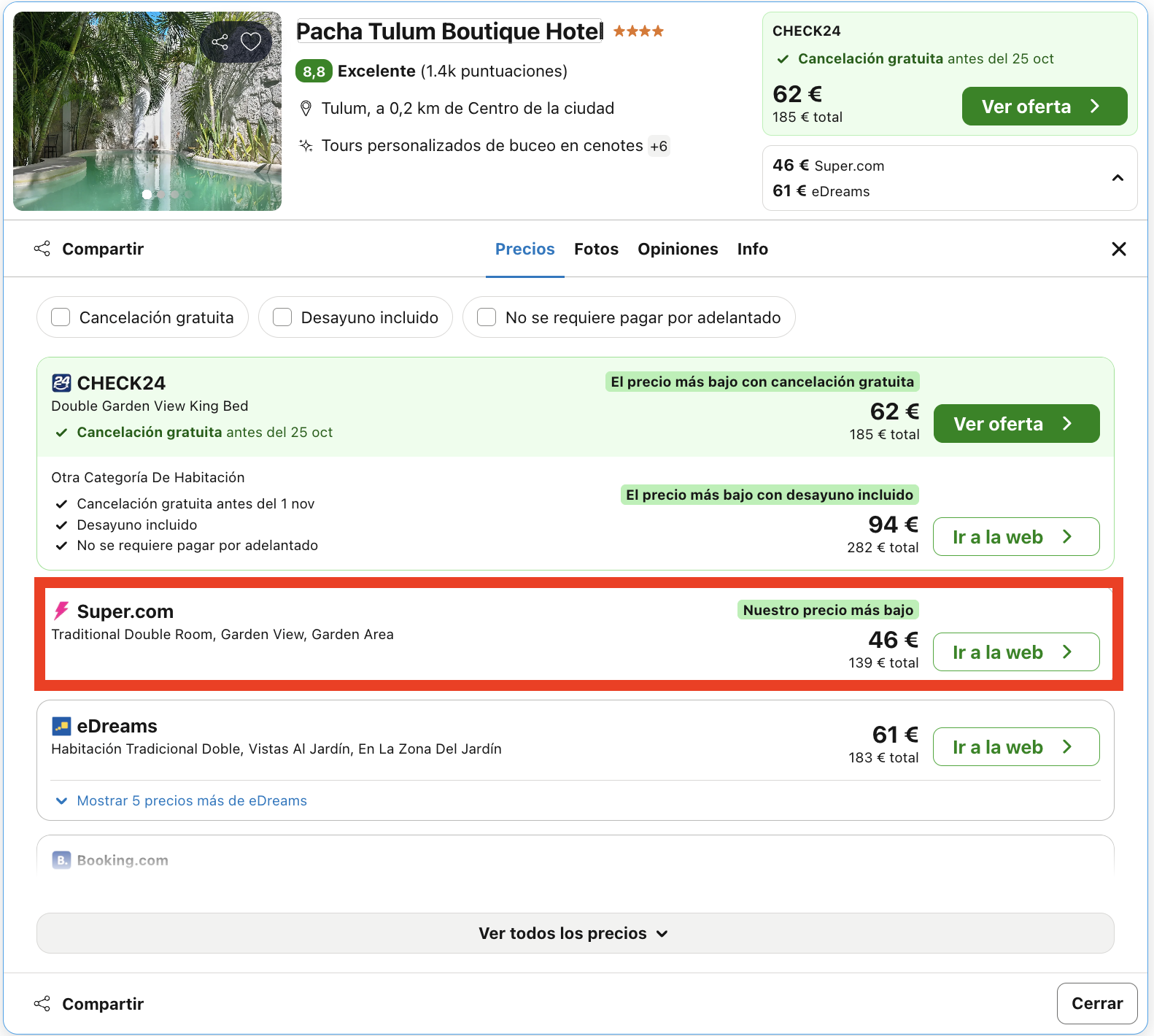1154x1036 pixels.
Task: Click the Pacha Tulum Boutique Hotel title
Action: coord(449,31)
